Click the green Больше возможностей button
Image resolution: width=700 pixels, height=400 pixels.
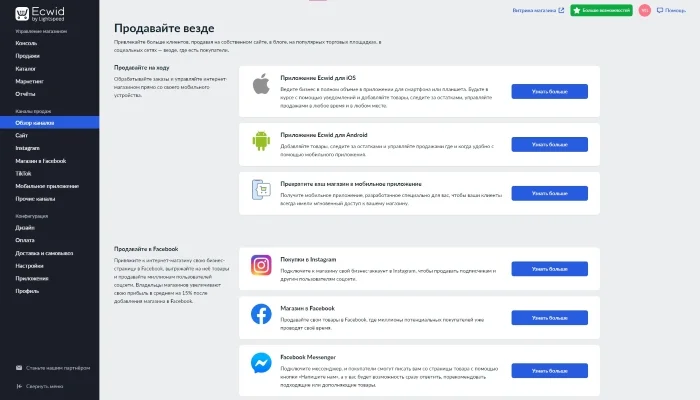(601, 10)
